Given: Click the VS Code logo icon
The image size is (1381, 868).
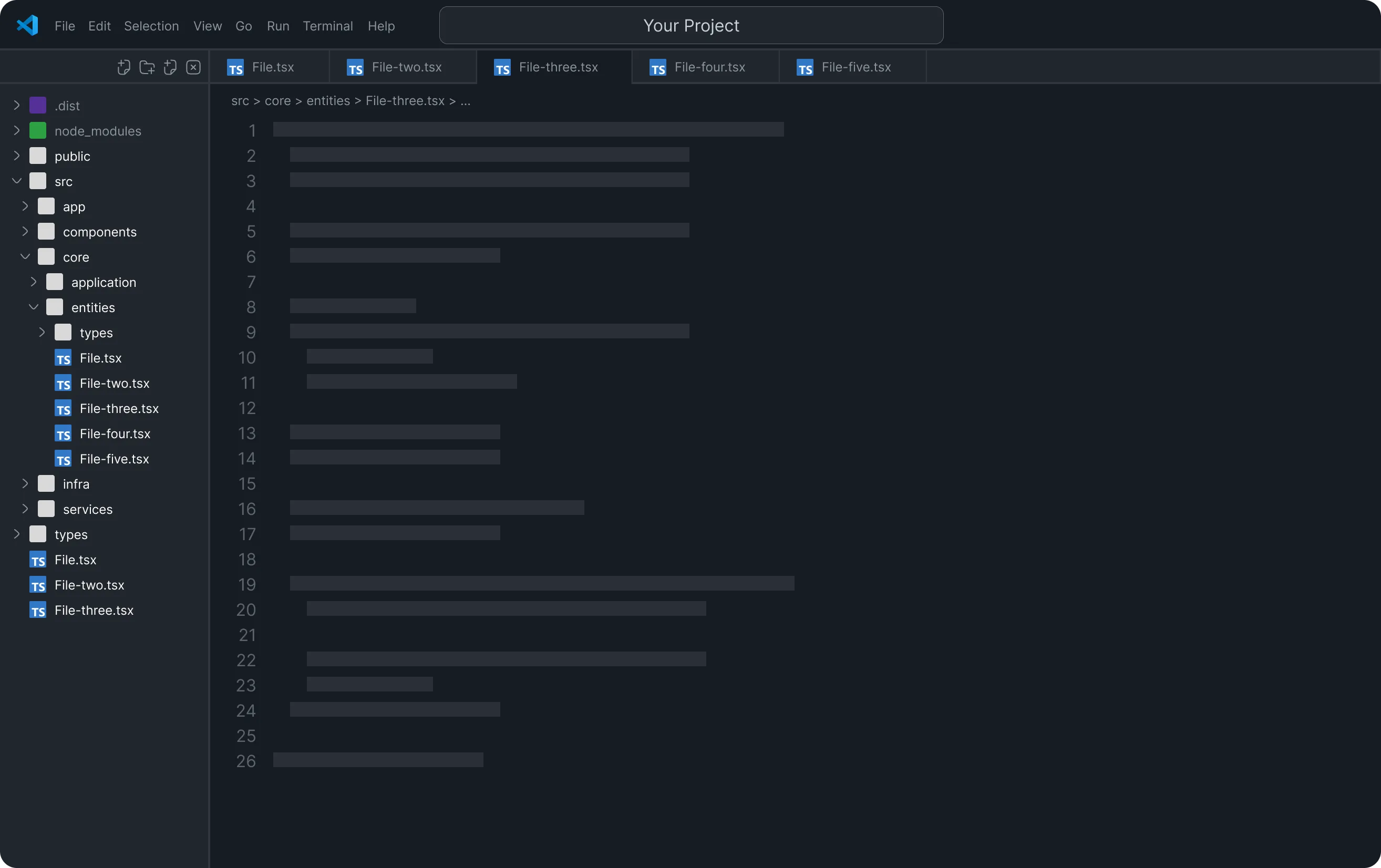Looking at the screenshot, I should tap(27, 25).
